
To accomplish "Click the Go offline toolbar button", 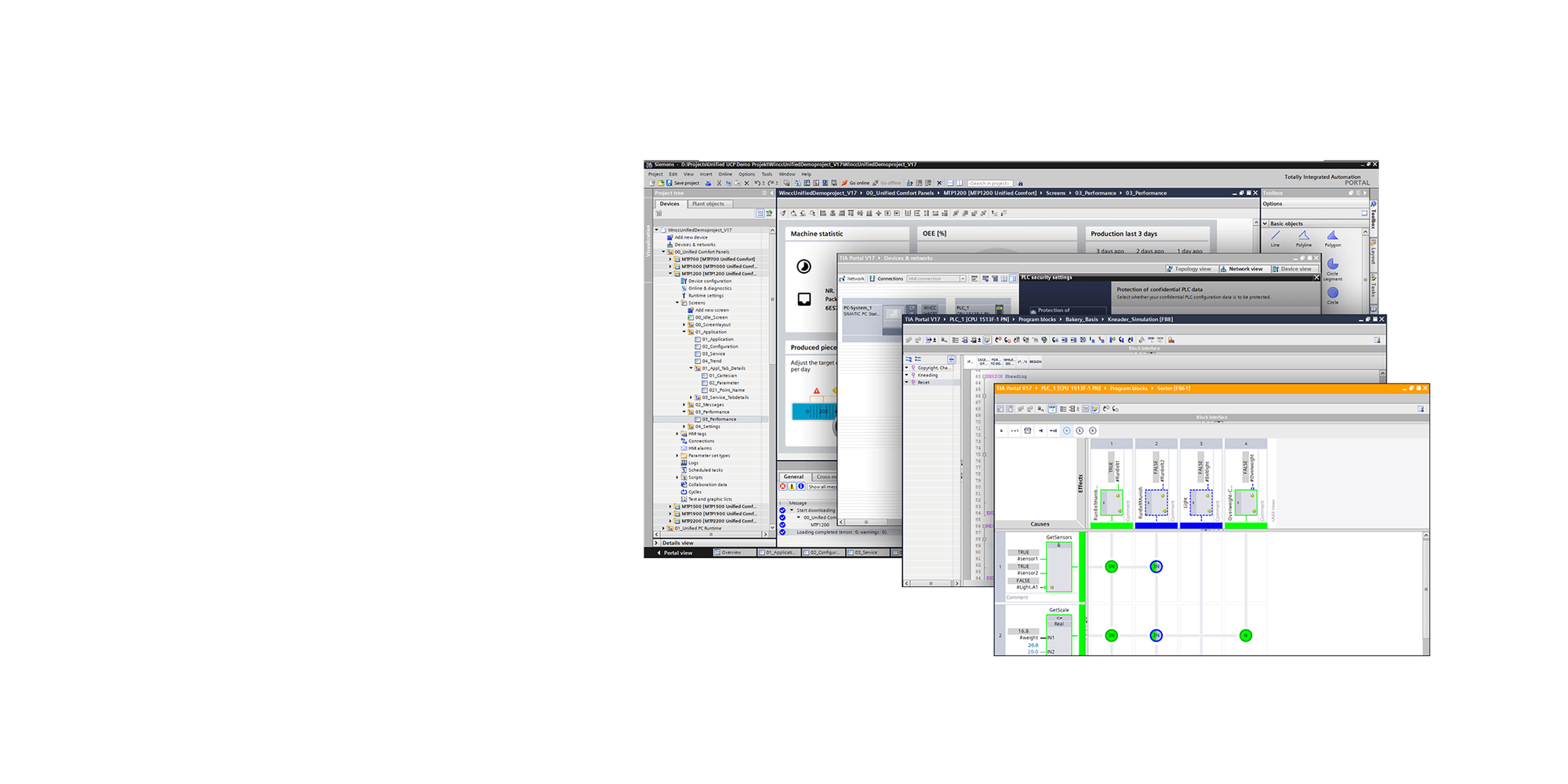I will tap(887, 183).
